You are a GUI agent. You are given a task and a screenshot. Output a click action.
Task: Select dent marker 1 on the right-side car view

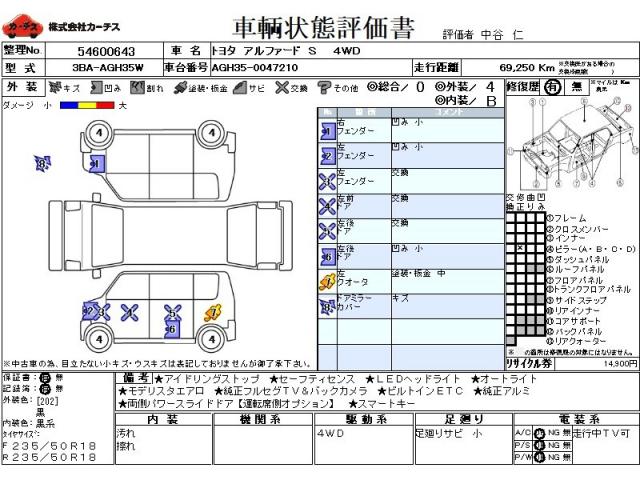pyautogui.click(x=97, y=164)
